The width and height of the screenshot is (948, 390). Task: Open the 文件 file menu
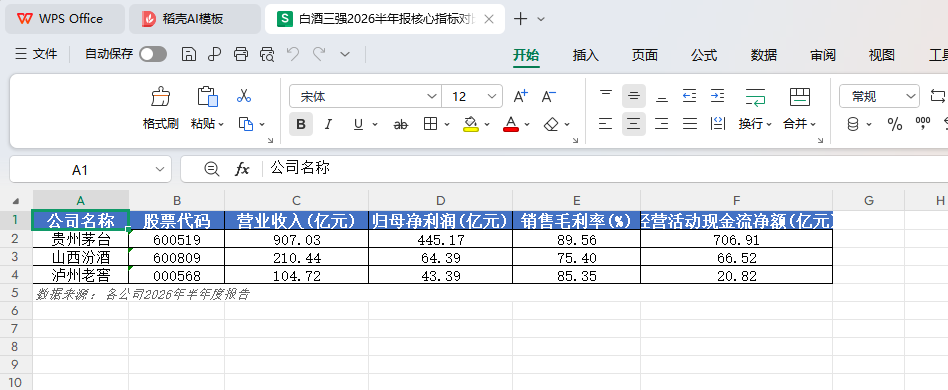[x=36, y=54]
